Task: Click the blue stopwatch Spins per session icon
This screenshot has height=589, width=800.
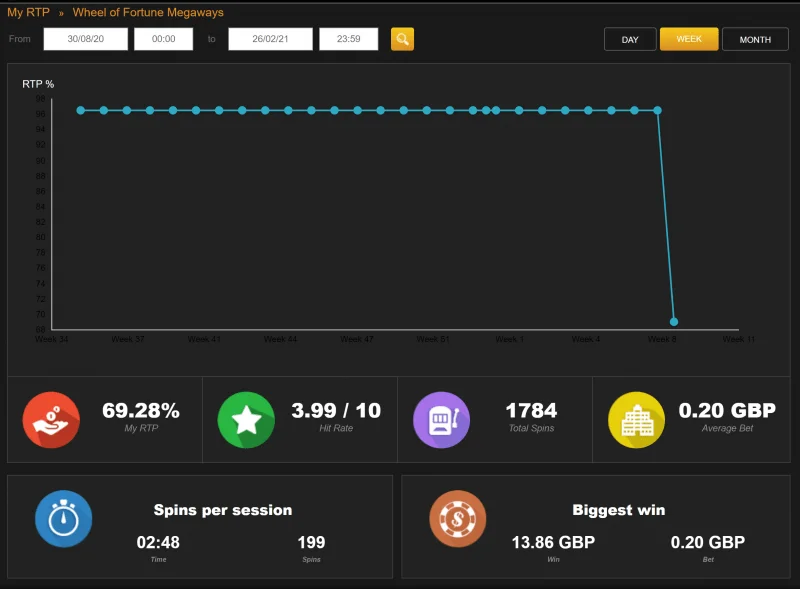Action: (x=64, y=519)
